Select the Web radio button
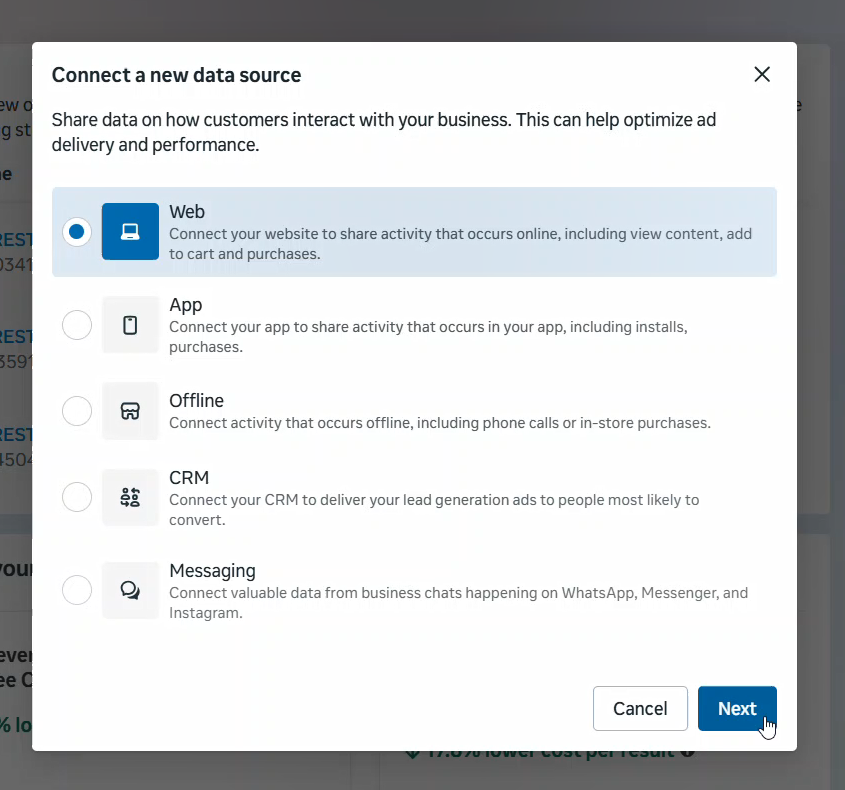Screen dimensions: 845x790 (77, 232)
